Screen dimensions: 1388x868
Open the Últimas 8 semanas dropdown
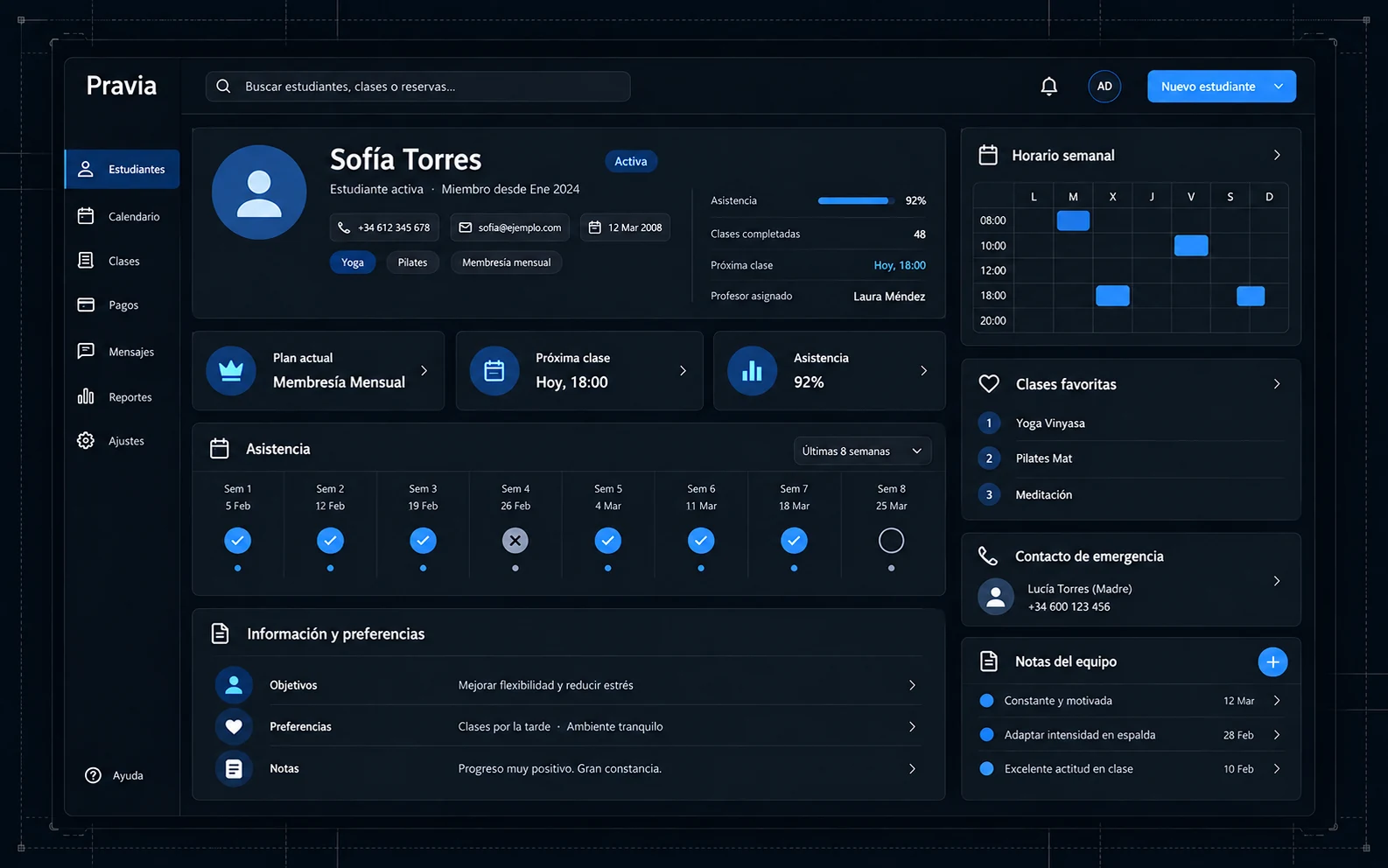click(x=862, y=451)
